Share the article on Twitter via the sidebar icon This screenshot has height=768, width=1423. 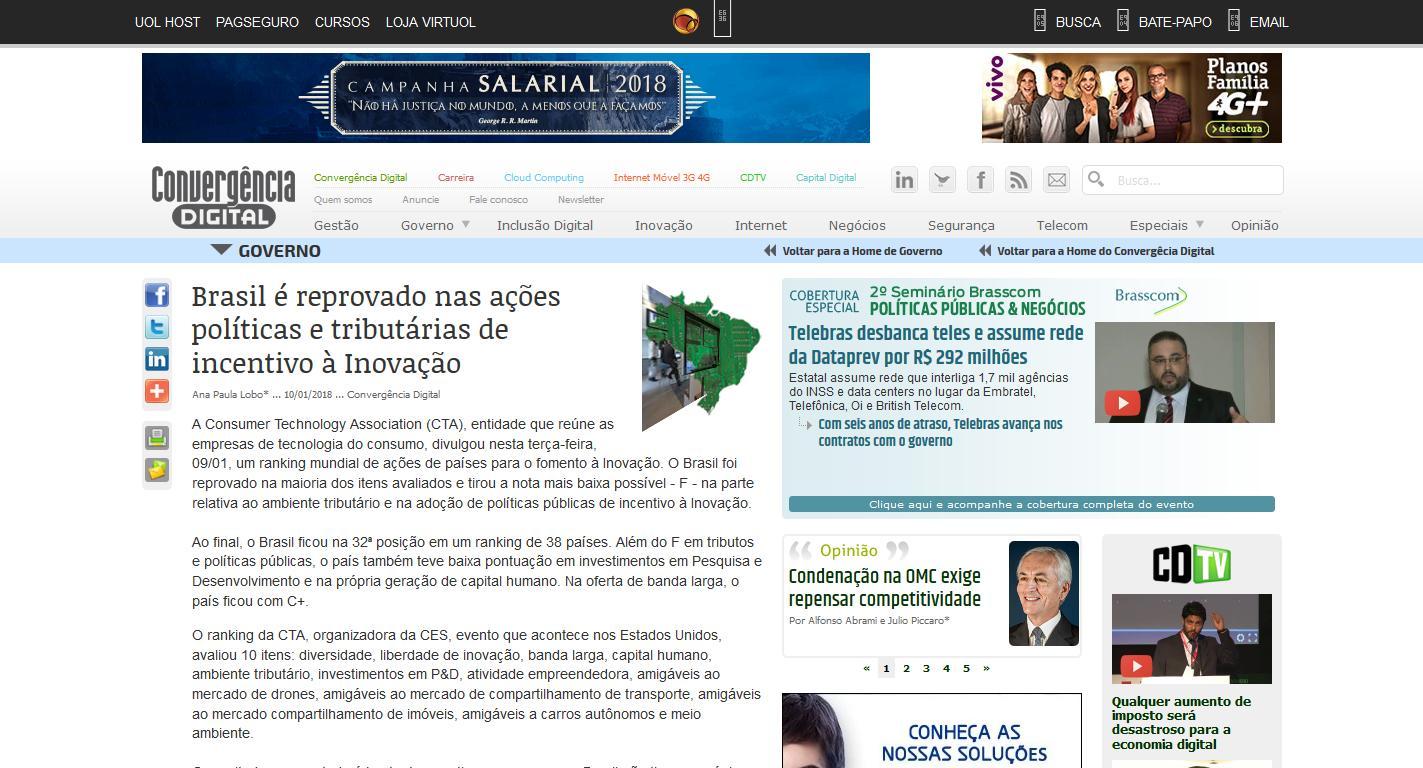(157, 327)
